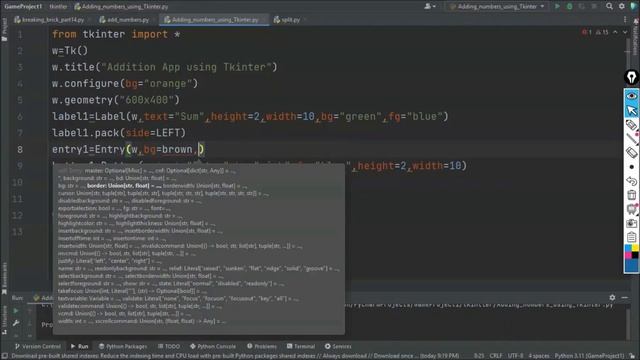The width and height of the screenshot is (640, 360).
Task: Click tkinter folder breadcrumb in title bar
Action: (x=58, y=6)
